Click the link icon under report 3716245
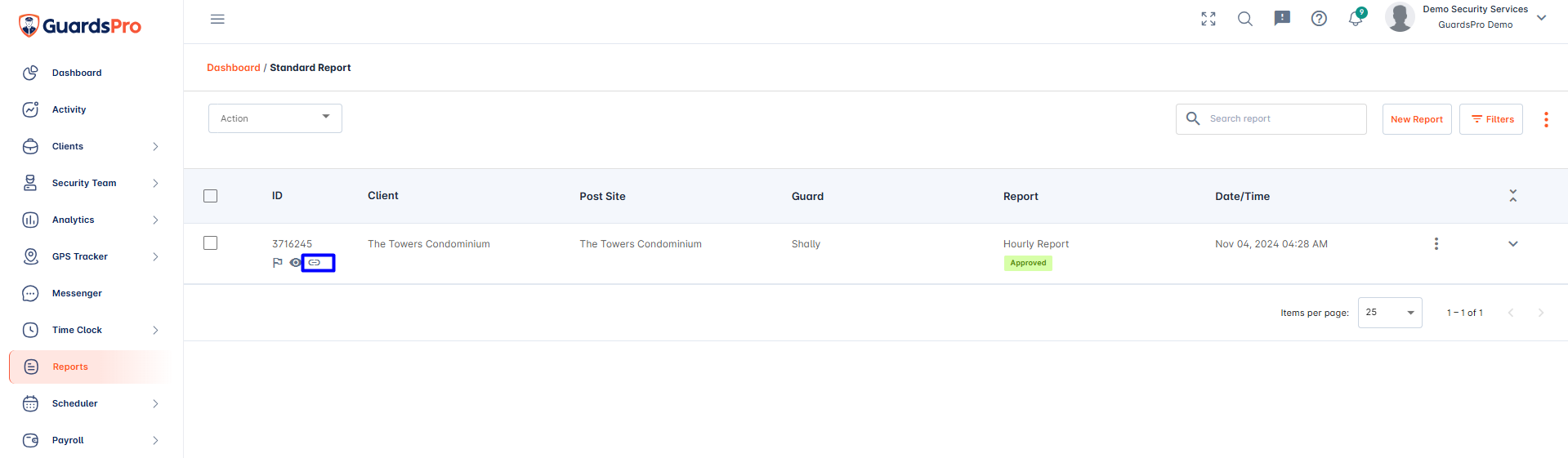Image resolution: width=1568 pixels, height=458 pixels. [x=315, y=263]
